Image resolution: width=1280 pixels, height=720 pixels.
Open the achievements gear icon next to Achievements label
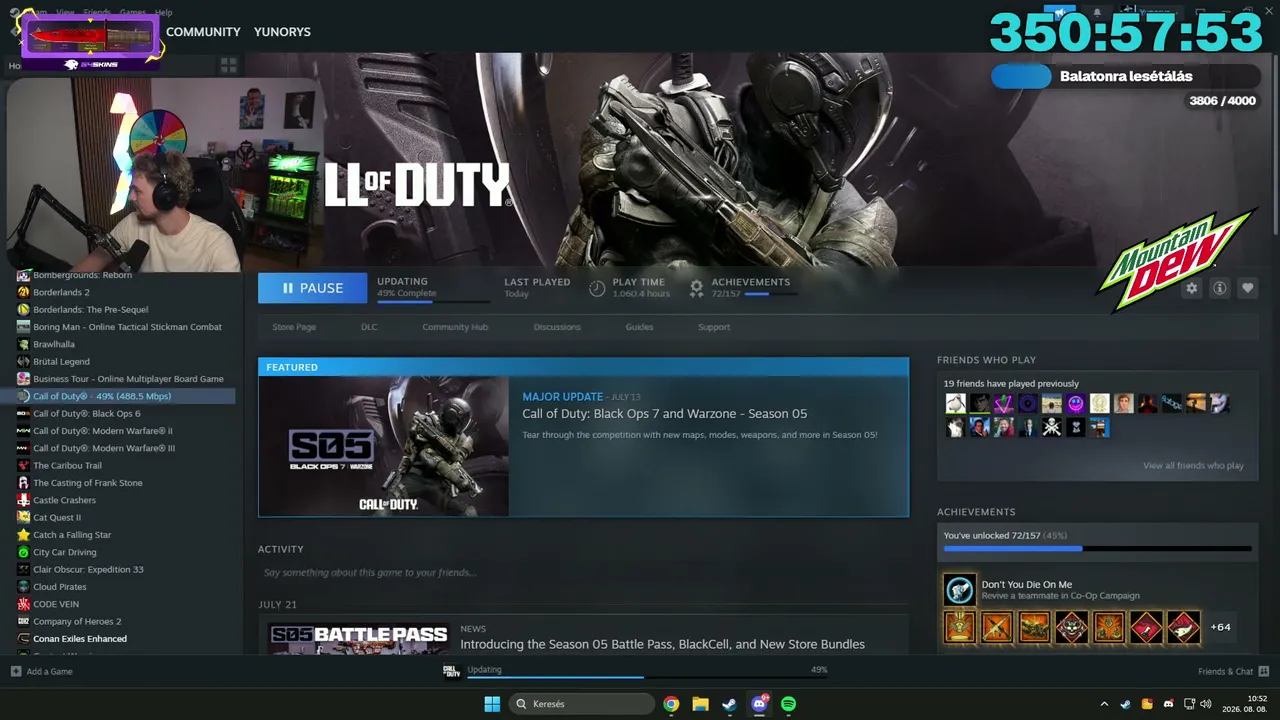(x=696, y=288)
